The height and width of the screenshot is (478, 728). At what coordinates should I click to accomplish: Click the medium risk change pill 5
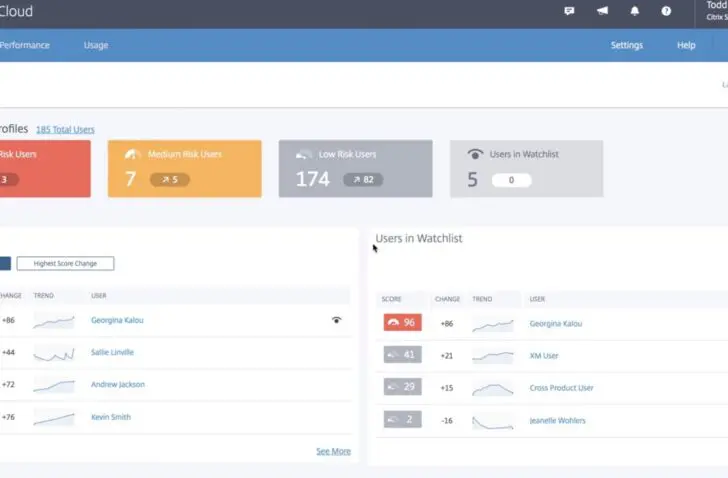[170, 180]
